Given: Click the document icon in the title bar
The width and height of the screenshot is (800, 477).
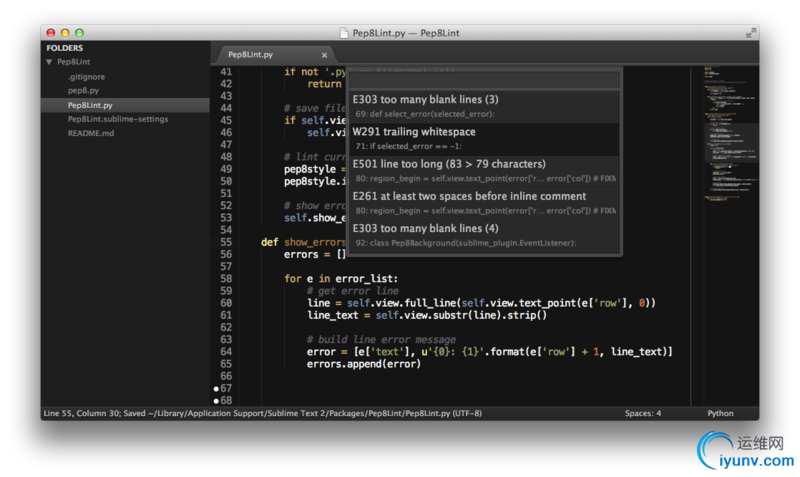Looking at the screenshot, I should pyautogui.click(x=344, y=33).
